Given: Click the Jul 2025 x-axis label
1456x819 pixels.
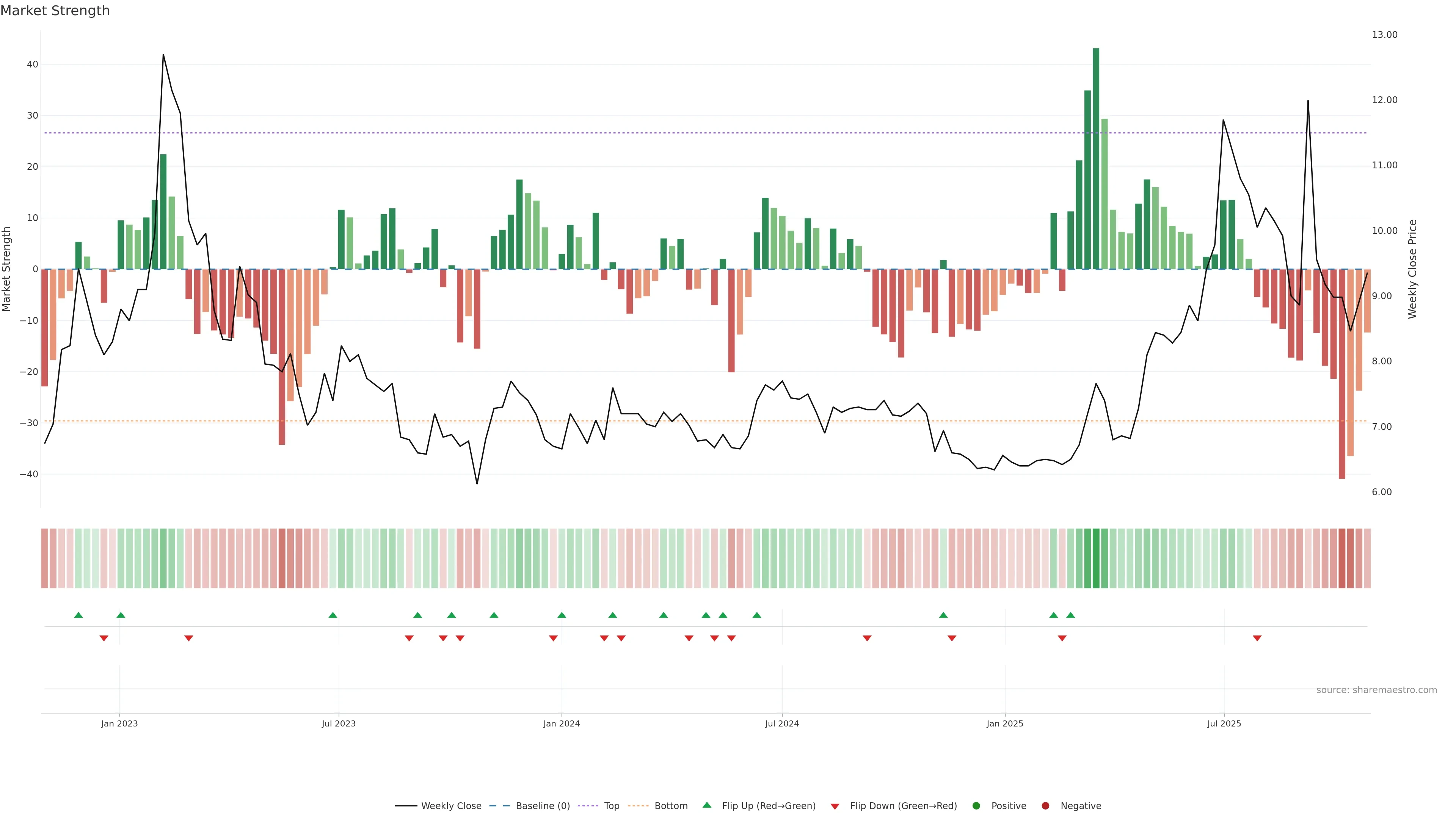Looking at the screenshot, I should coord(1224,723).
